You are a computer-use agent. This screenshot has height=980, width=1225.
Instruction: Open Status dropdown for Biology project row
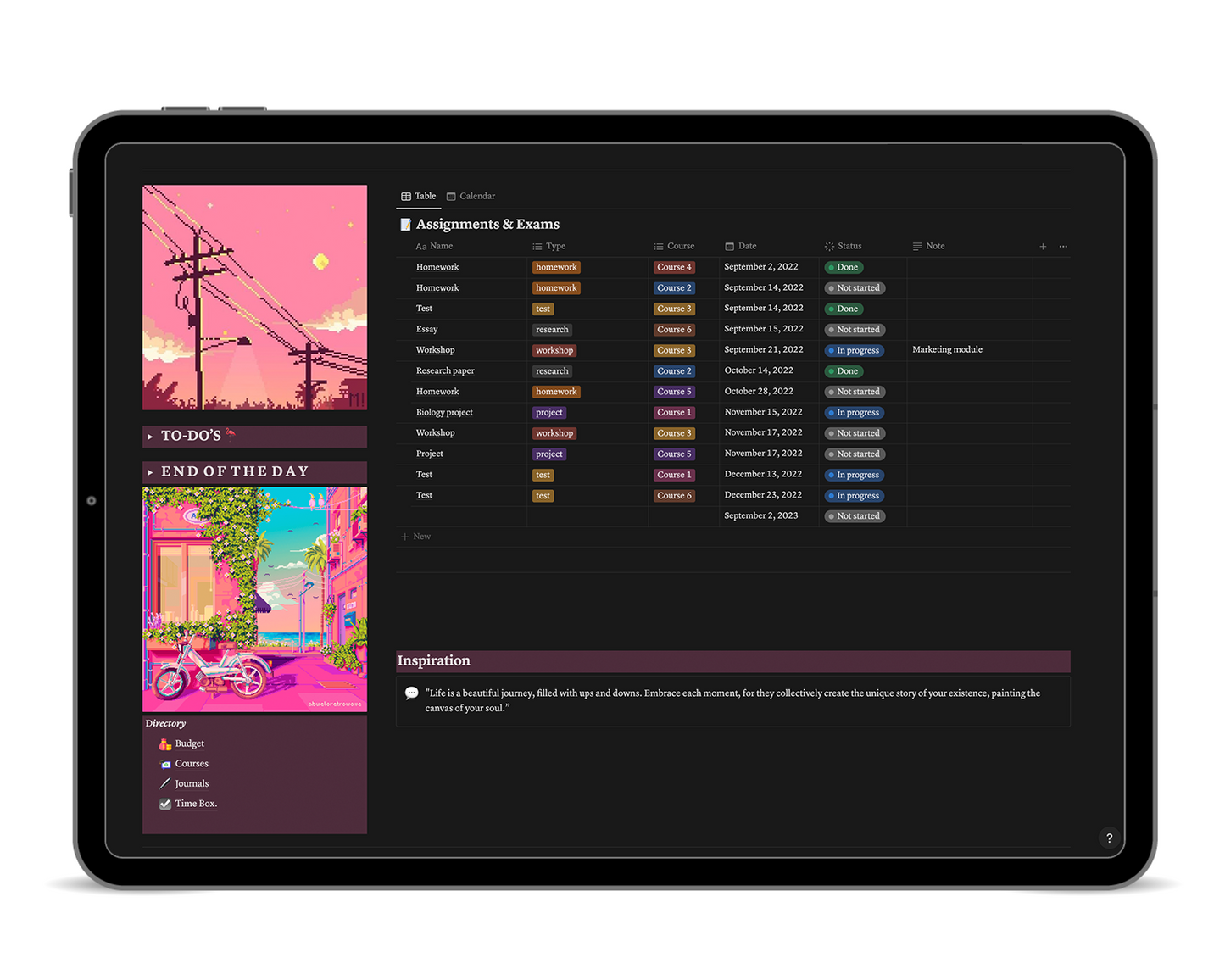tap(855, 413)
